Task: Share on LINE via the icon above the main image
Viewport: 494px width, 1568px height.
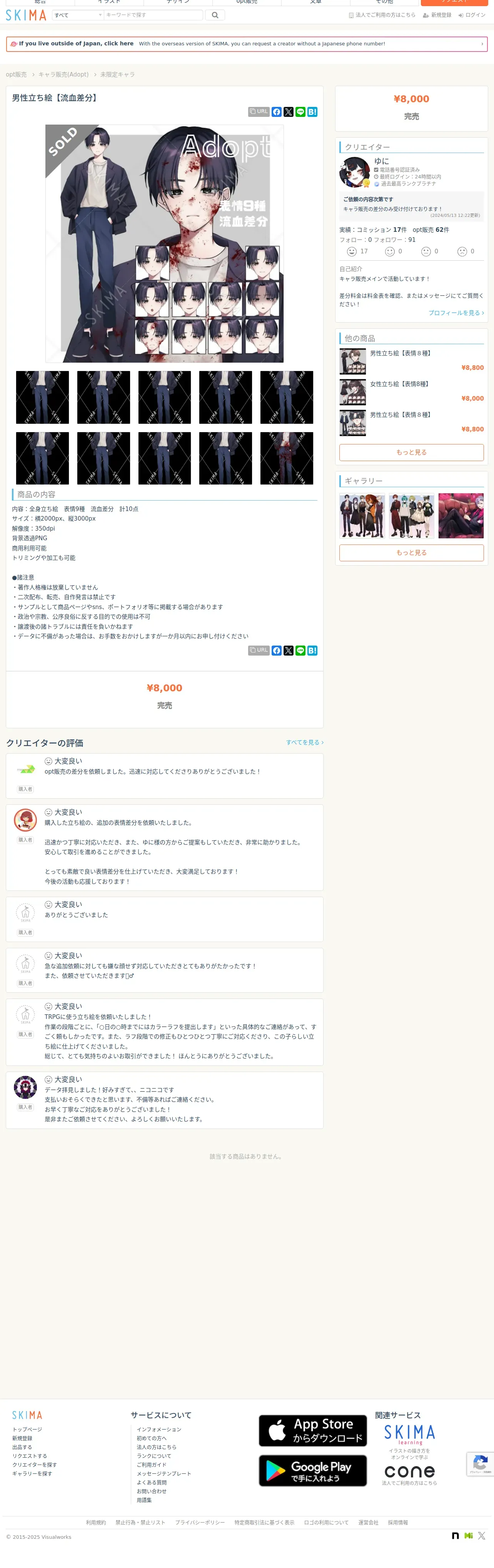Action: [x=300, y=112]
